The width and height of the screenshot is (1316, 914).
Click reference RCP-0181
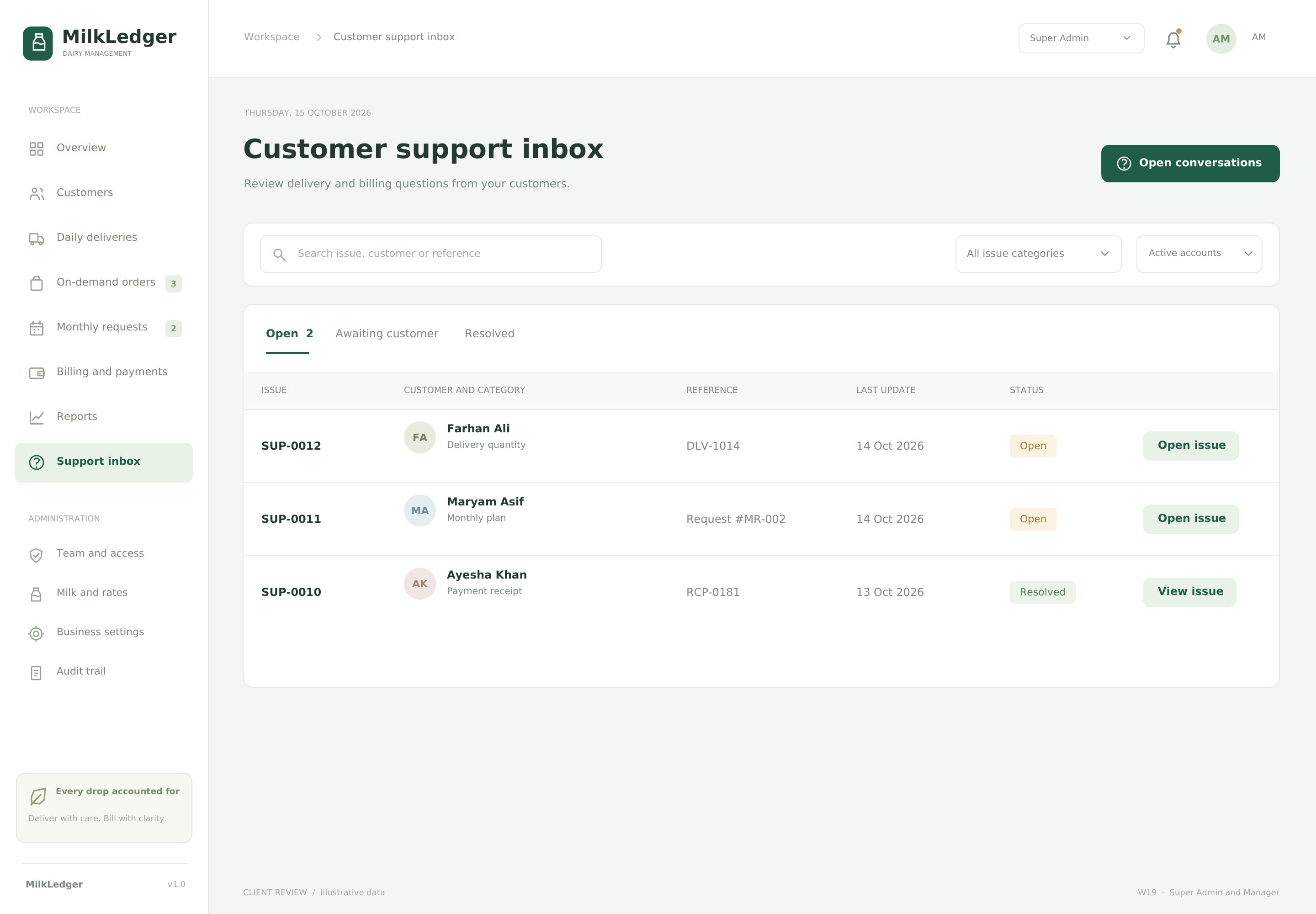713,592
